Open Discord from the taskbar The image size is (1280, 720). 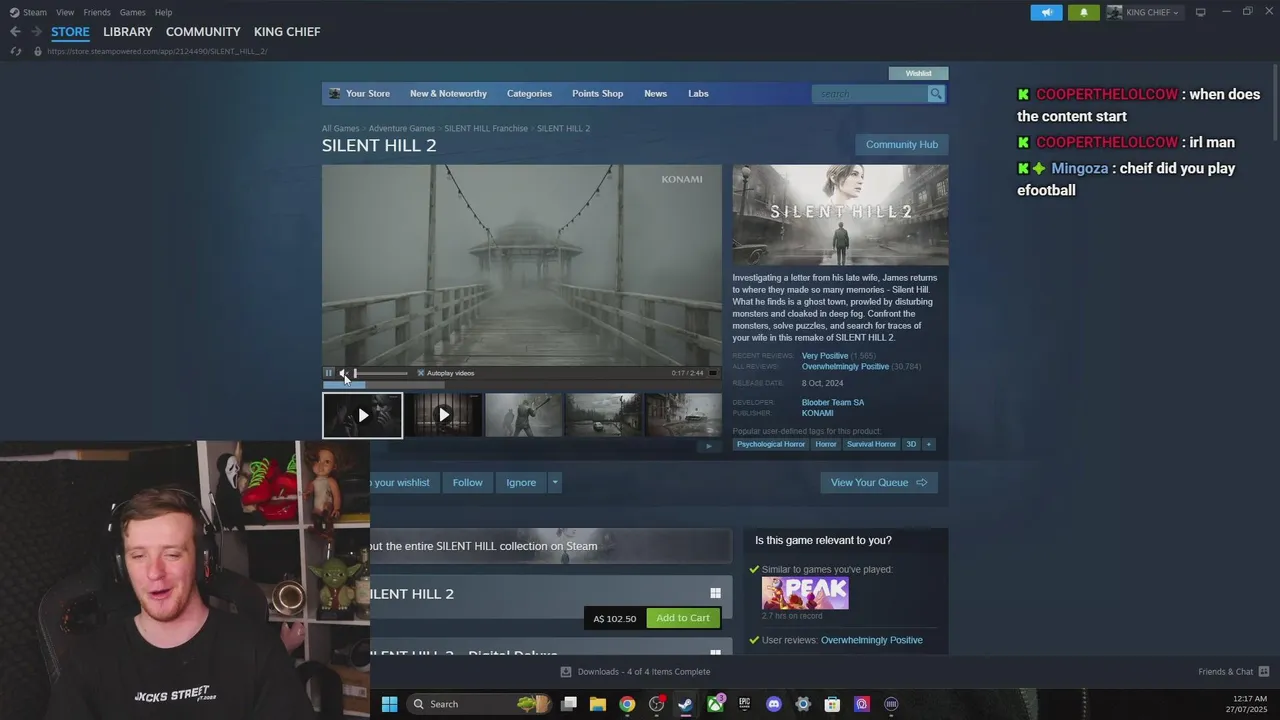(773, 704)
